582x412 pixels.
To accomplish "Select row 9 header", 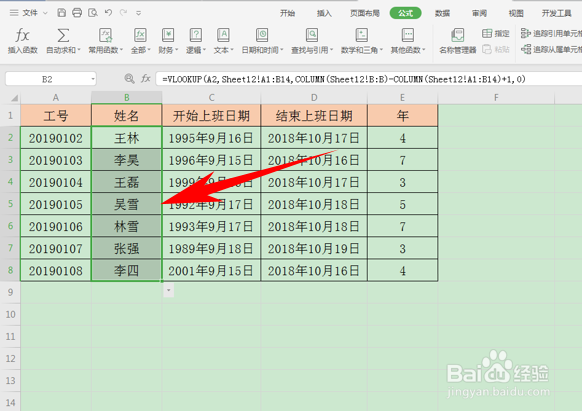I will (10, 292).
